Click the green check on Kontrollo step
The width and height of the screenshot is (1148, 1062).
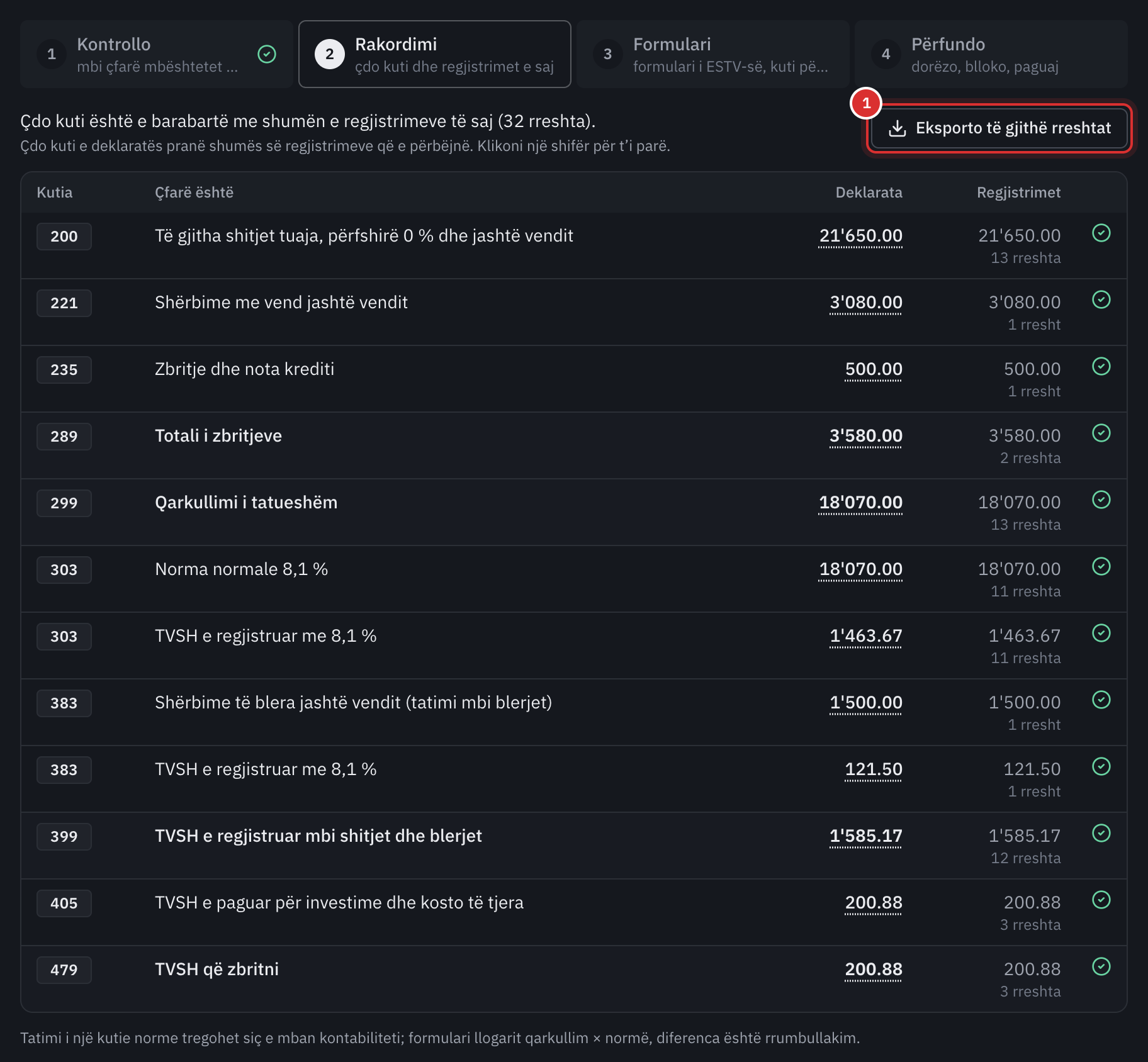click(267, 54)
